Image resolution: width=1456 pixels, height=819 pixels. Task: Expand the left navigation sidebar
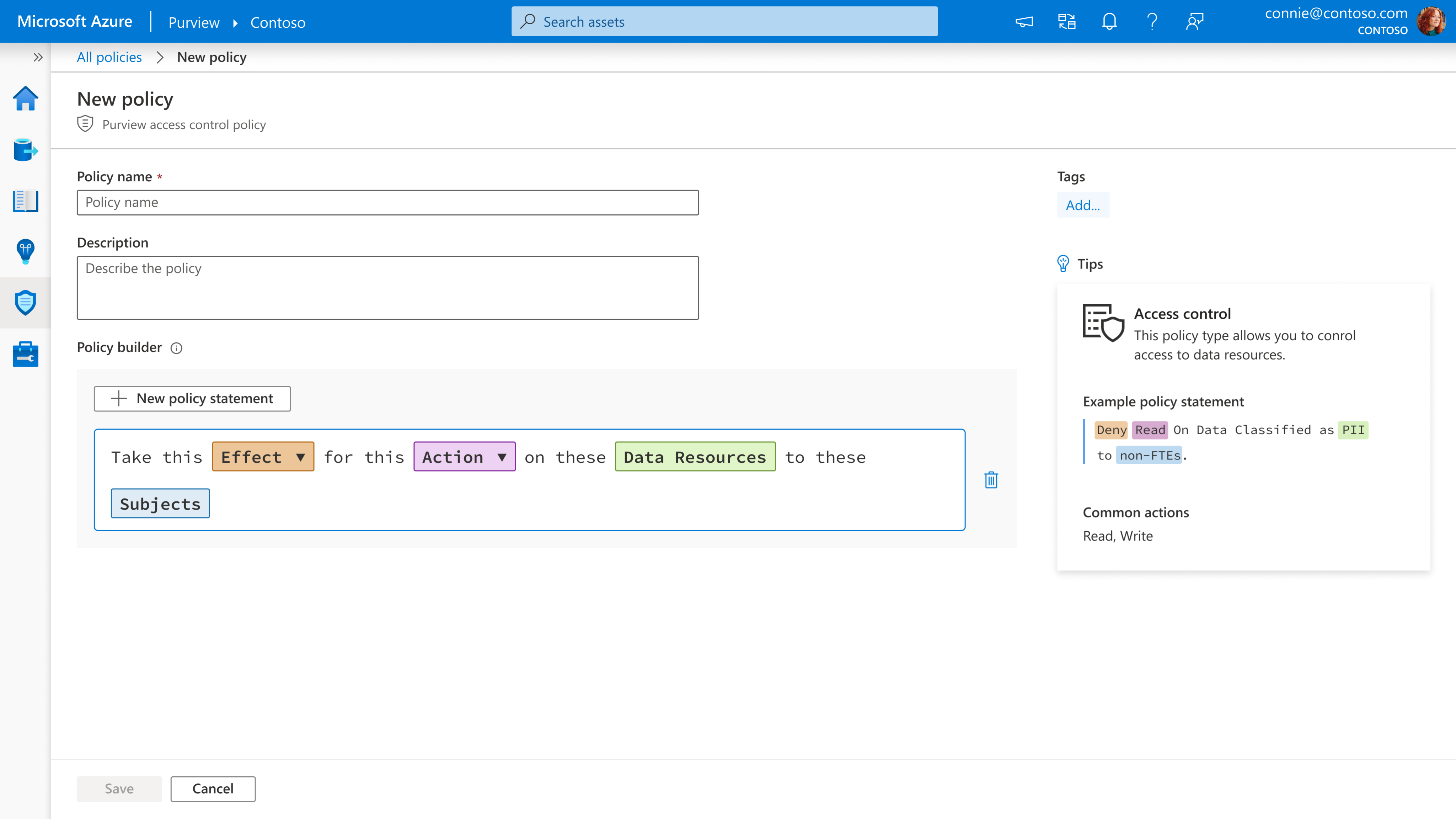(x=38, y=57)
